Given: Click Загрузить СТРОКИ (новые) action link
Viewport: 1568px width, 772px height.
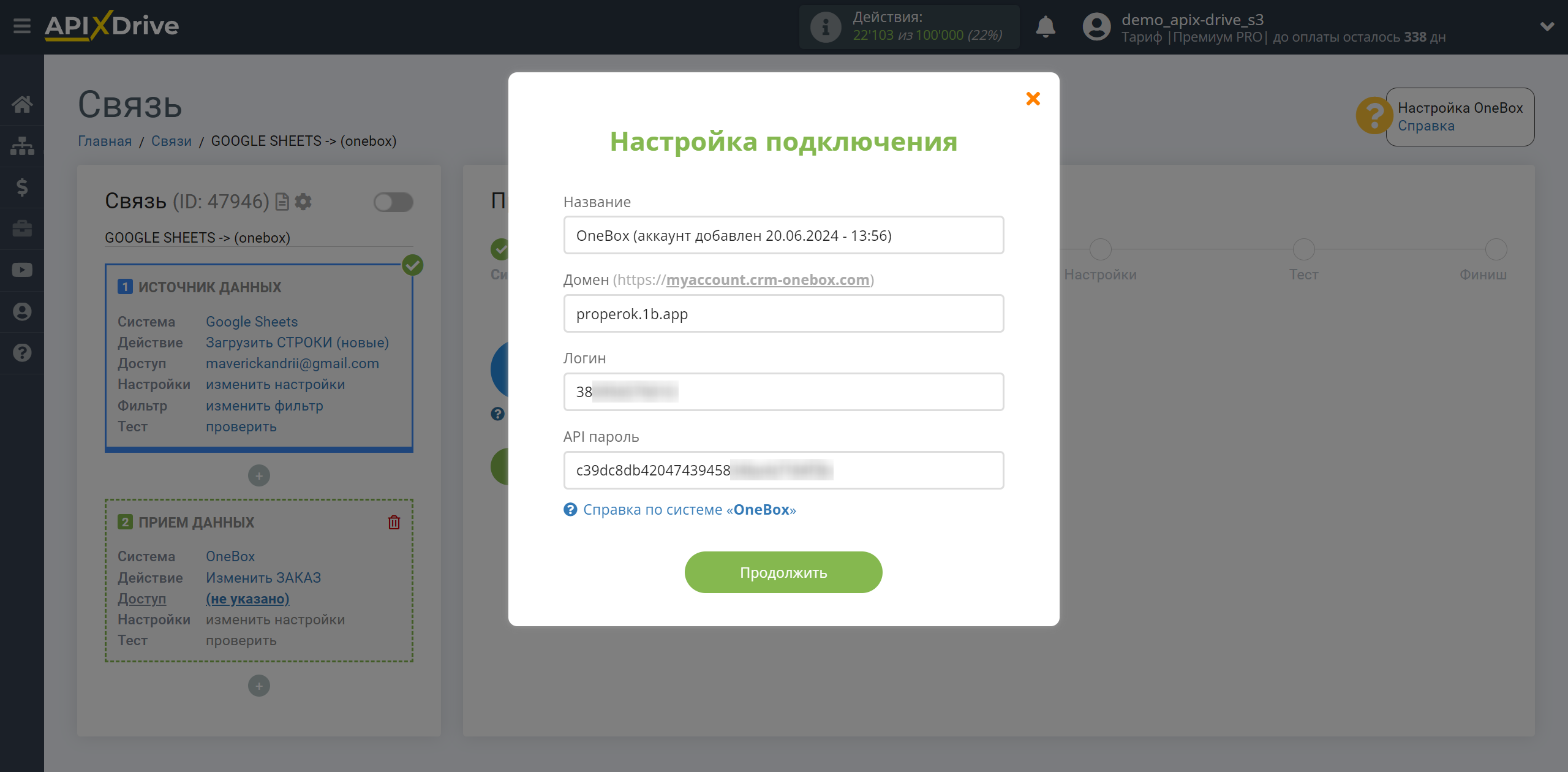Looking at the screenshot, I should pos(298,342).
